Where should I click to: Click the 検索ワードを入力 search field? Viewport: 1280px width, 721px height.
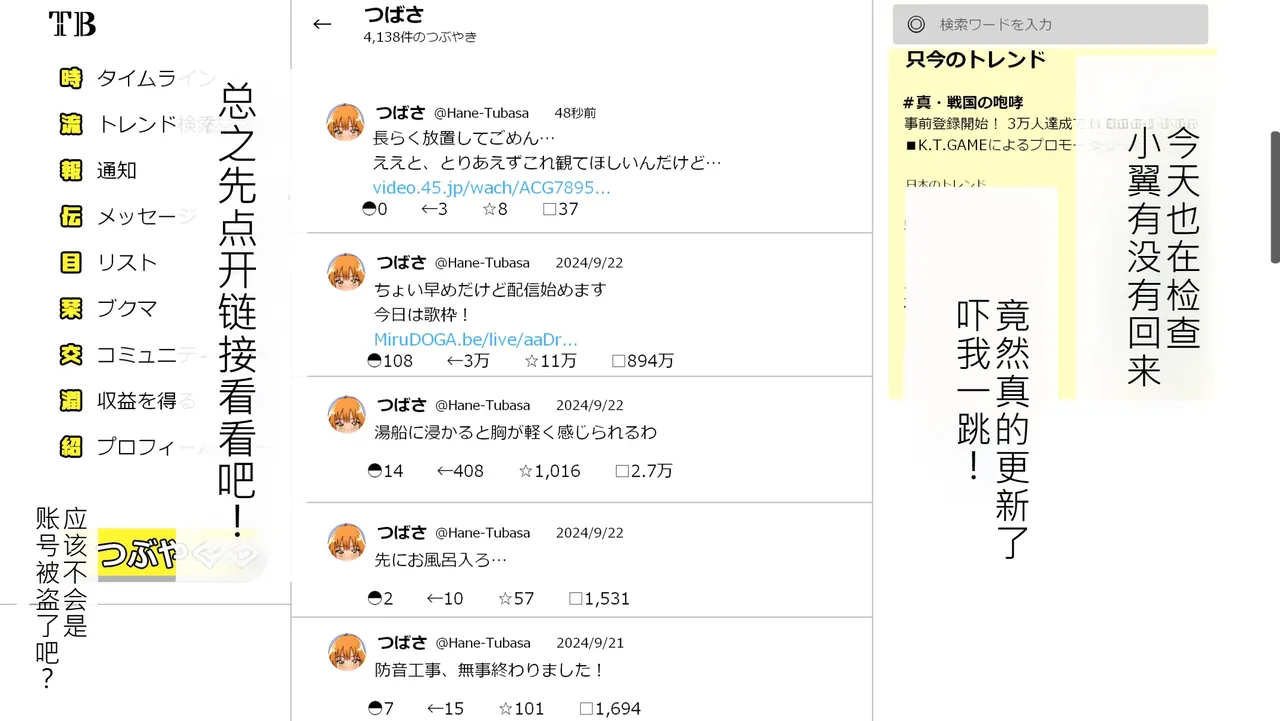click(x=1050, y=24)
